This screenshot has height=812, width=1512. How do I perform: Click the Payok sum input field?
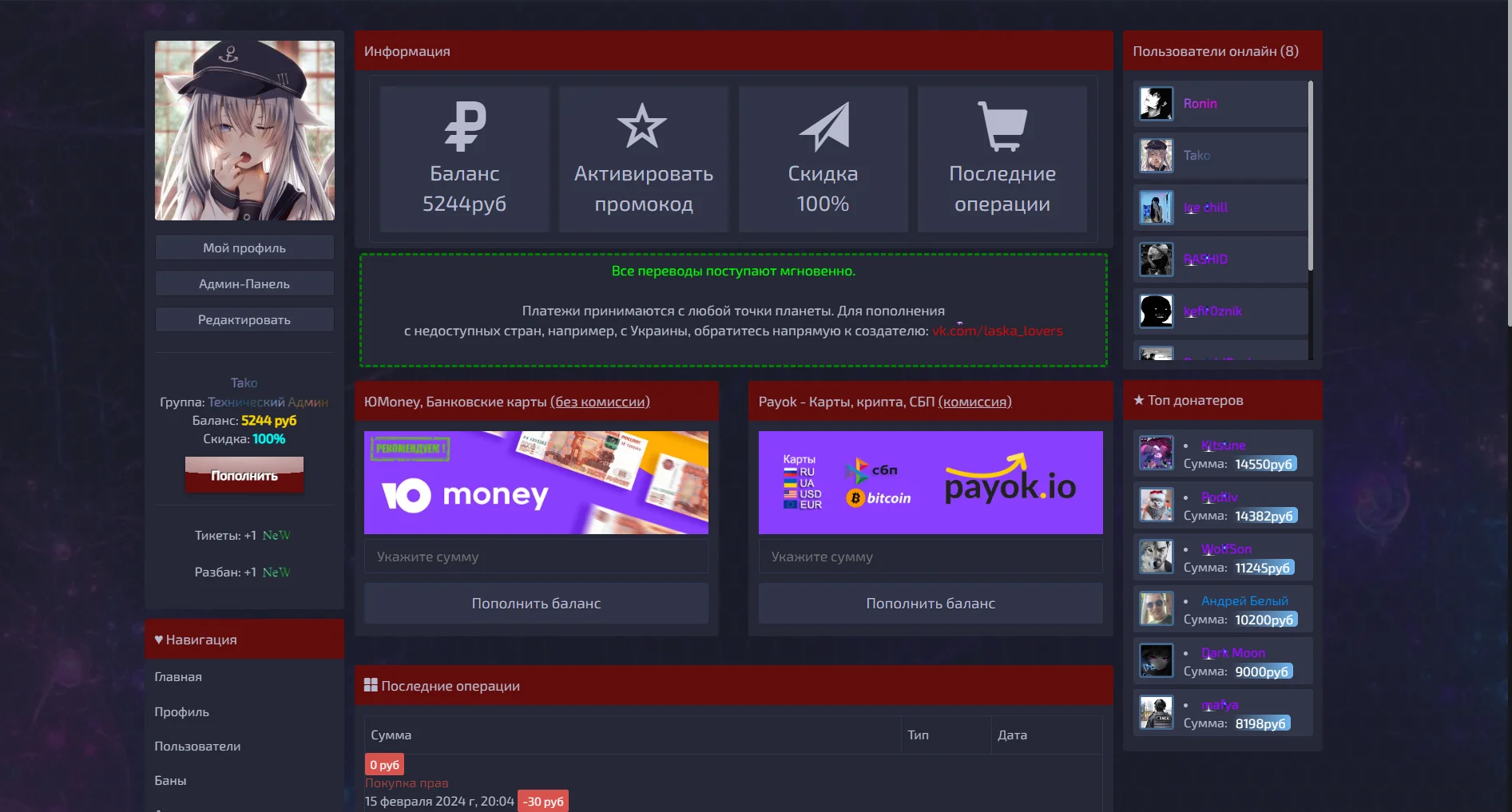[931, 557]
